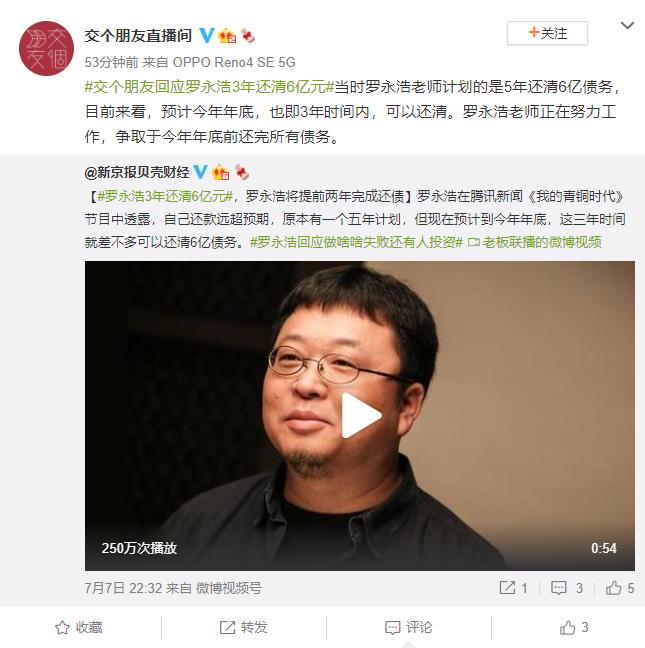Click the crown membership badge next to 交个朋友直播间
Image resolution: width=645 pixels, height=648 pixels.
[227, 36]
